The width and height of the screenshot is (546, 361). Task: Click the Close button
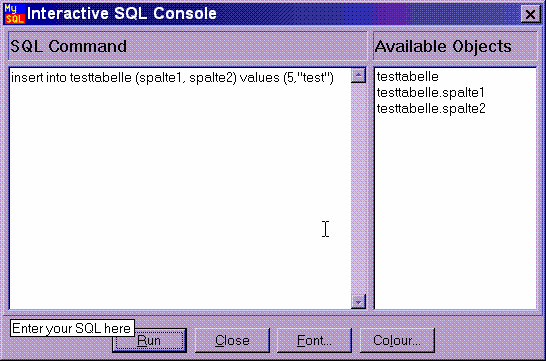[x=232, y=340]
